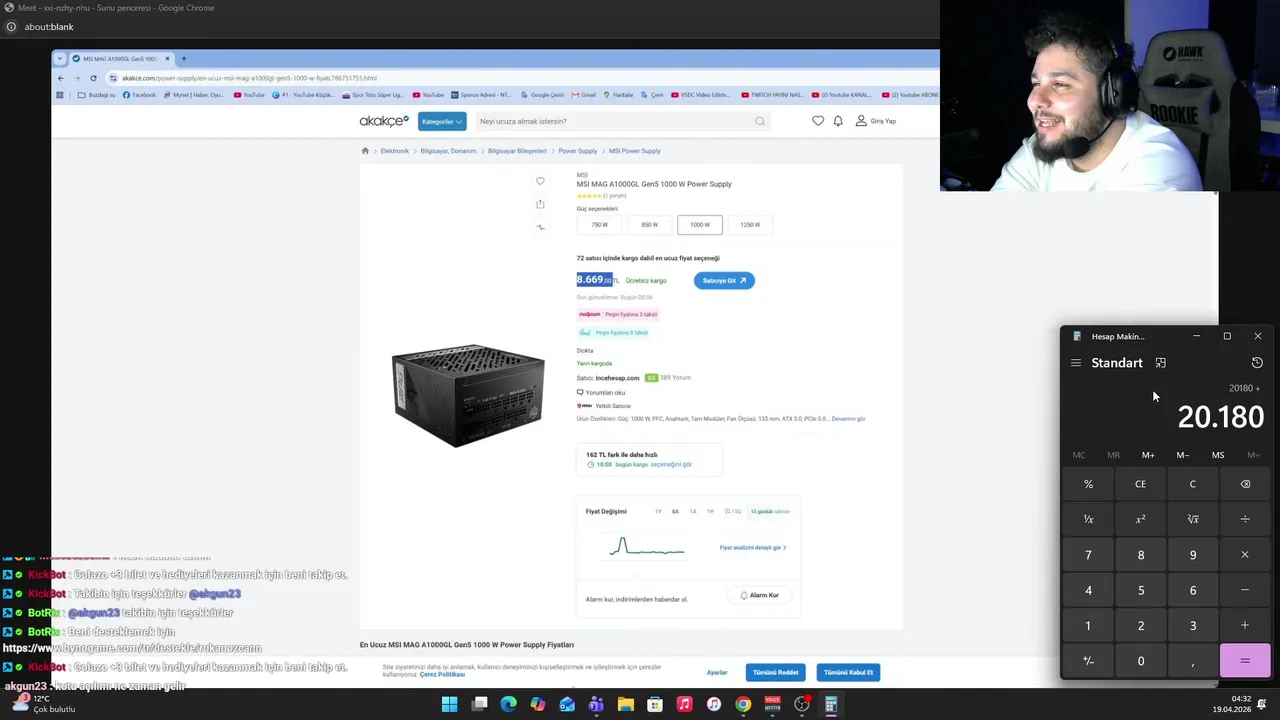The width and height of the screenshot is (1280, 720).
Task: Reload the page in shared browser
Action: click(93, 78)
